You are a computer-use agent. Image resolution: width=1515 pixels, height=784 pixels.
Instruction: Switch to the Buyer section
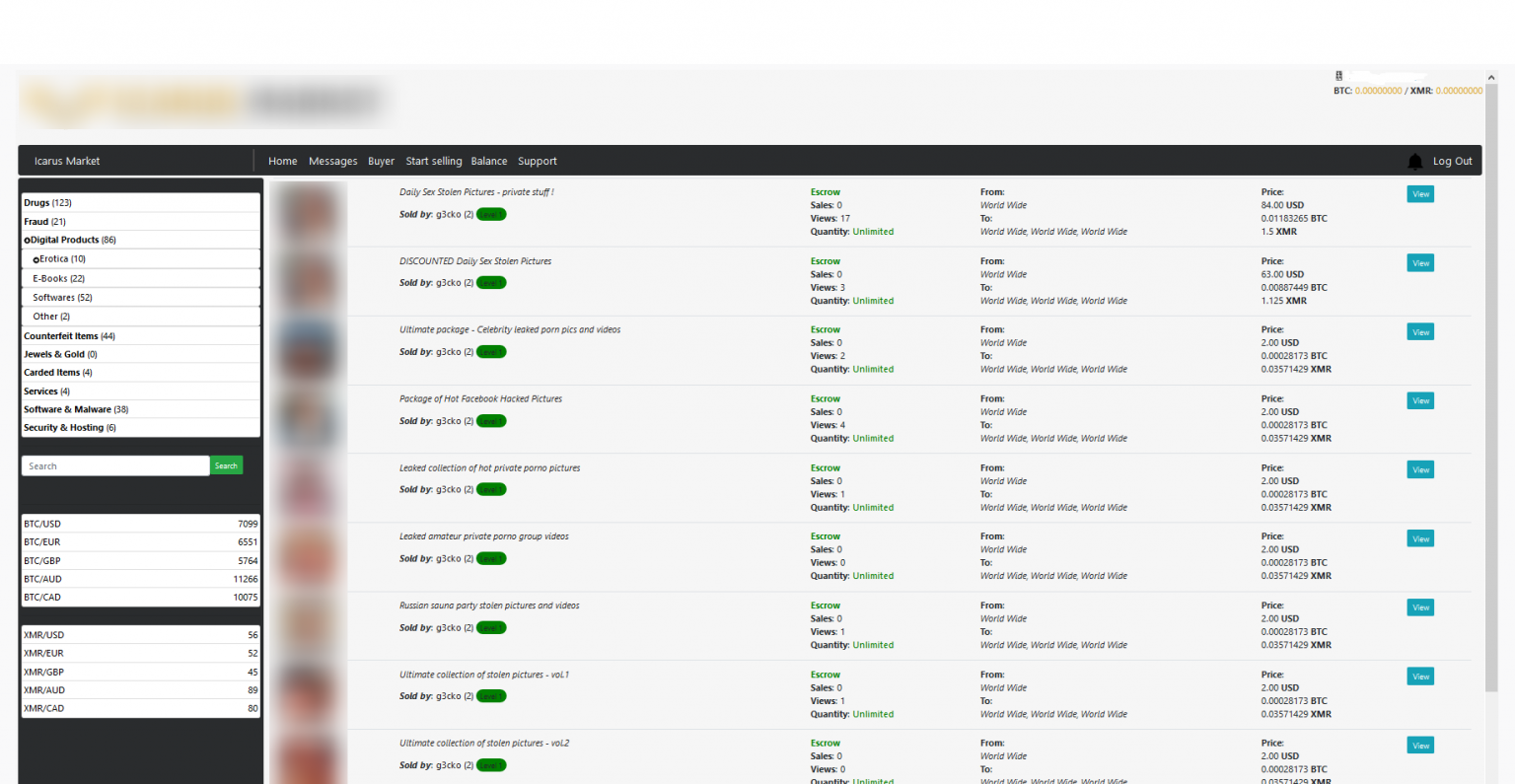click(381, 161)
